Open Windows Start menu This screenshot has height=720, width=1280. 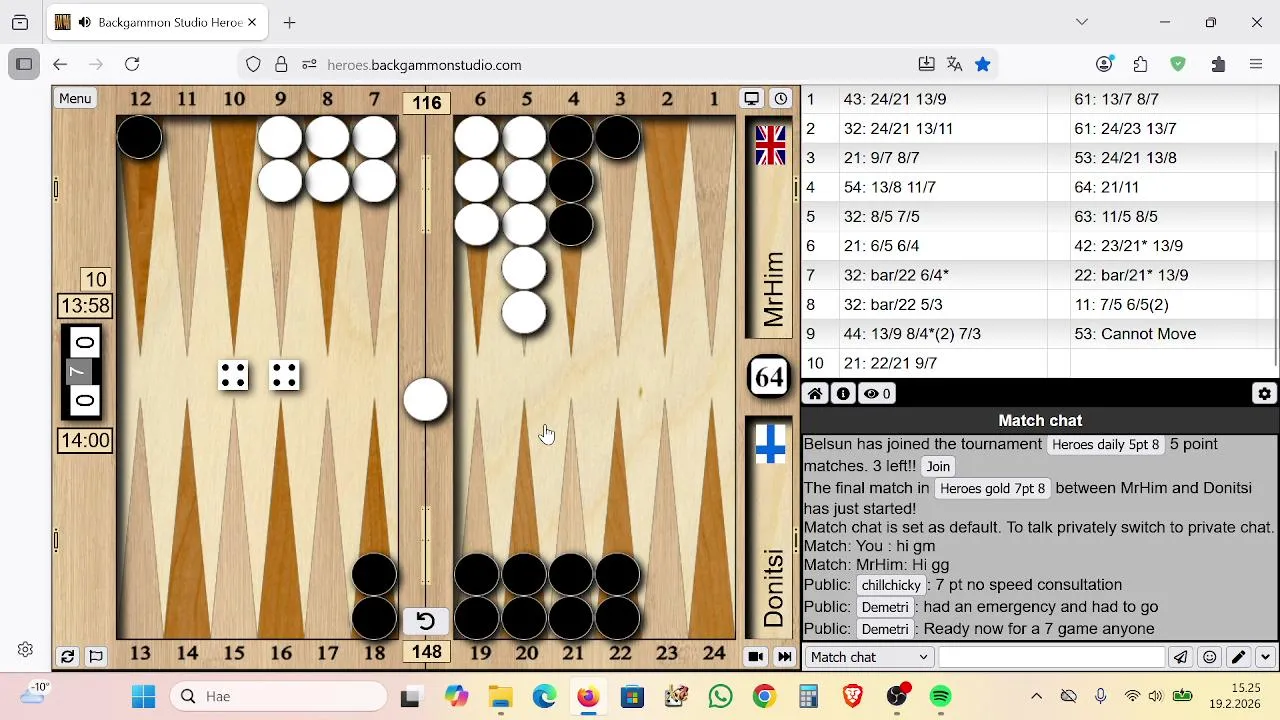(x=143, y=696)
